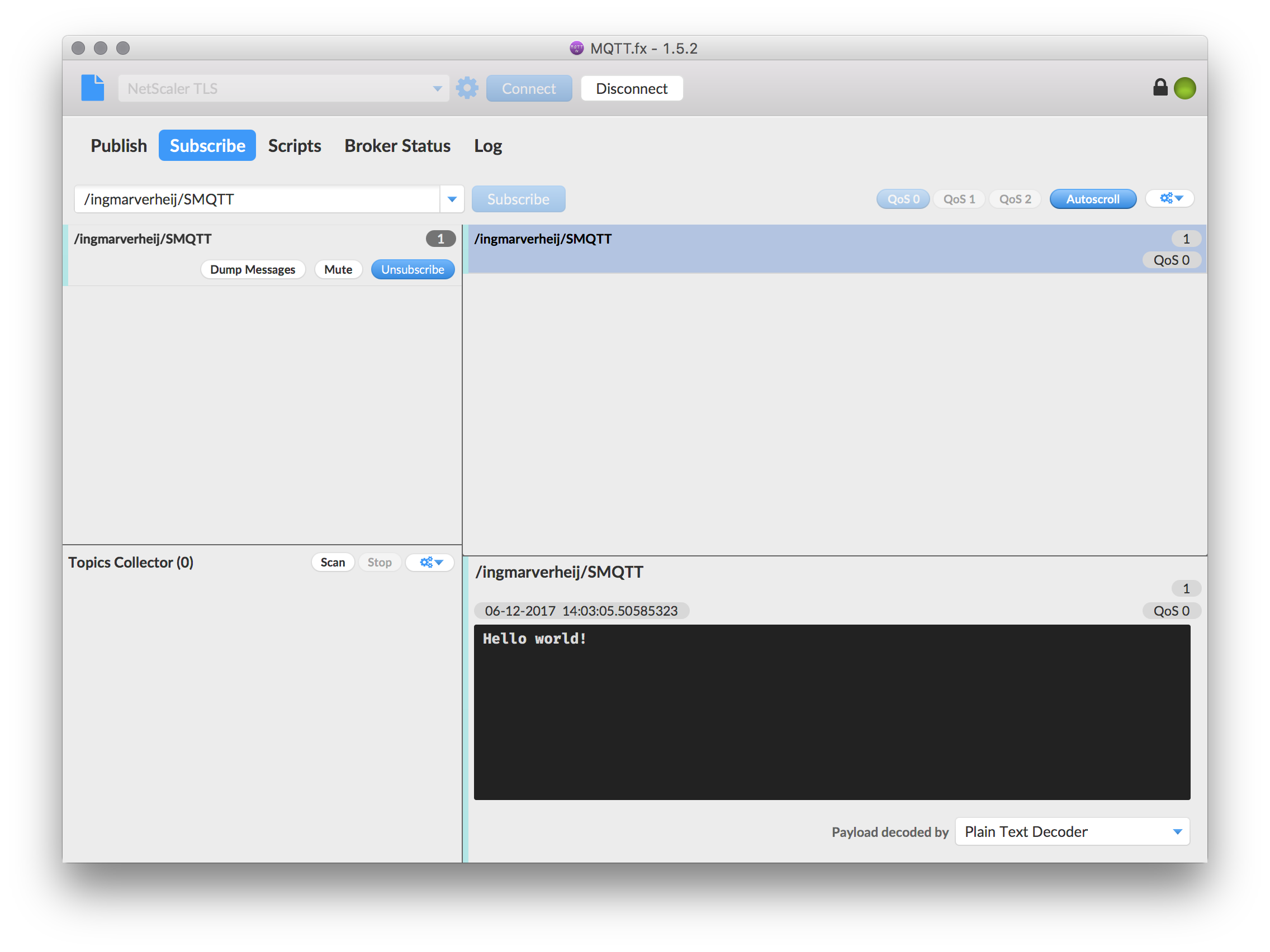Screen dimensions: 1270x952
Task: Open subscribe options gears menu
Action: coord(1169,198)
